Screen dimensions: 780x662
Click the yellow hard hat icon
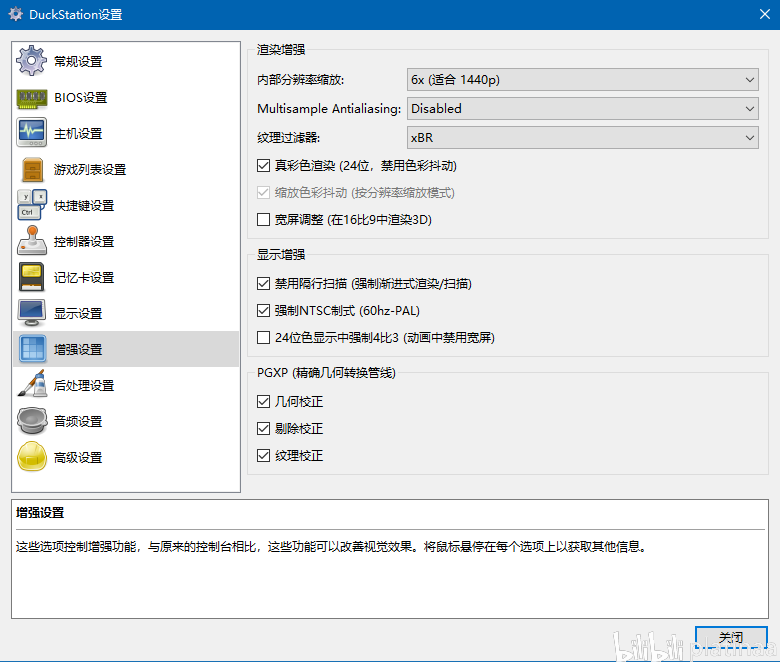click(x=32, y=457)
